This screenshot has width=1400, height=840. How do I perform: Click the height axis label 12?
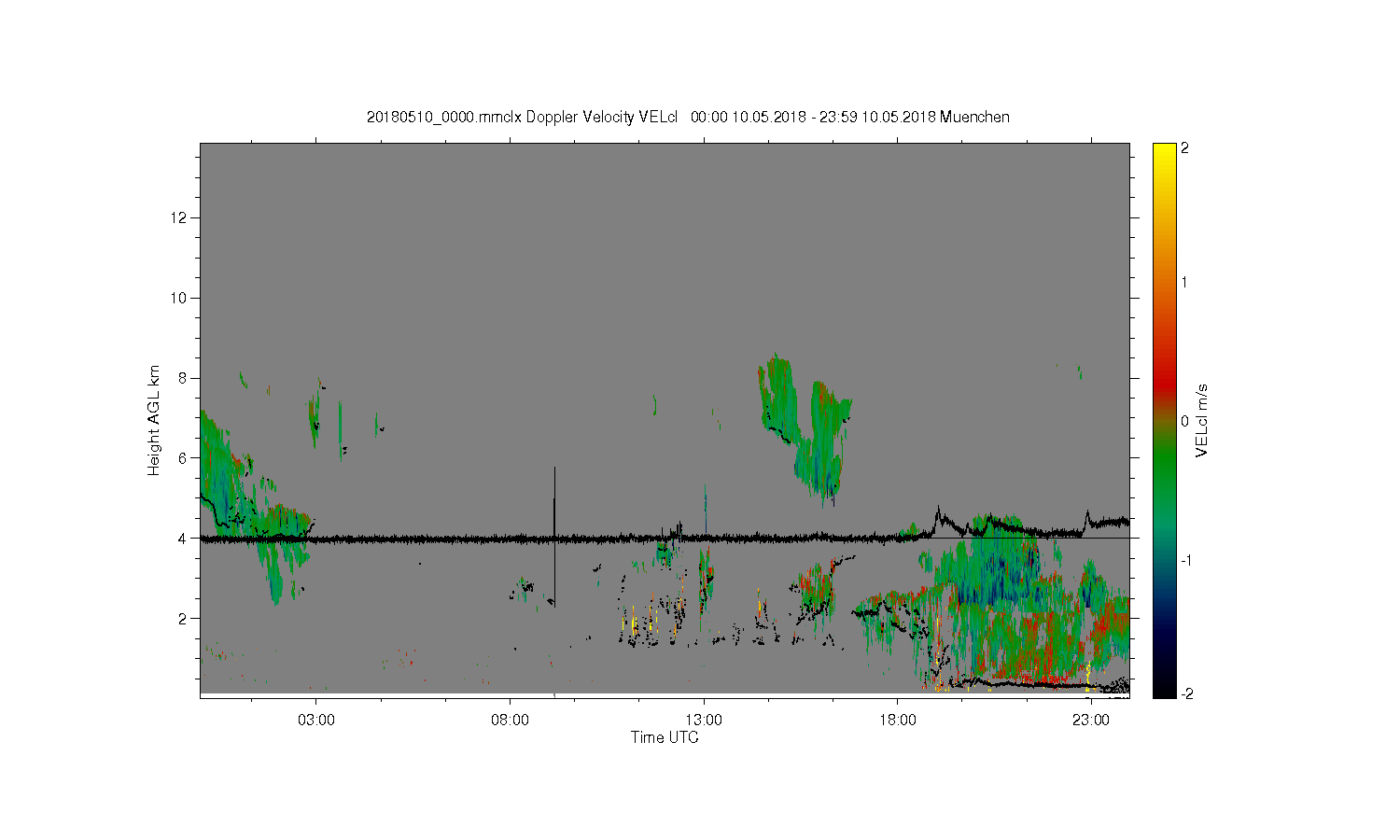click(x=180, y=217)
